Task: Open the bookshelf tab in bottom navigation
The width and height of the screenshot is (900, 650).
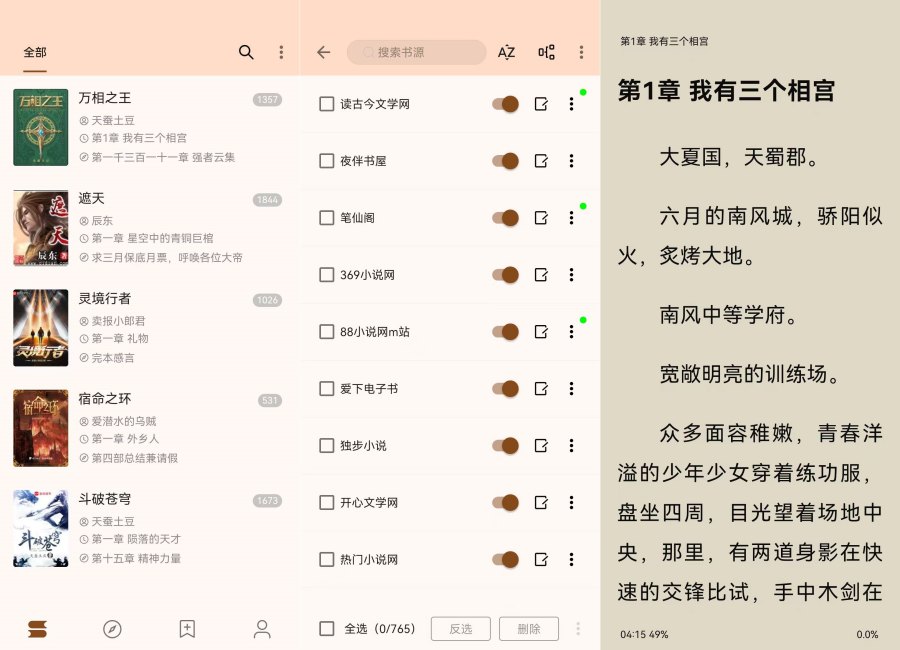Action: (x=38, y=629)
